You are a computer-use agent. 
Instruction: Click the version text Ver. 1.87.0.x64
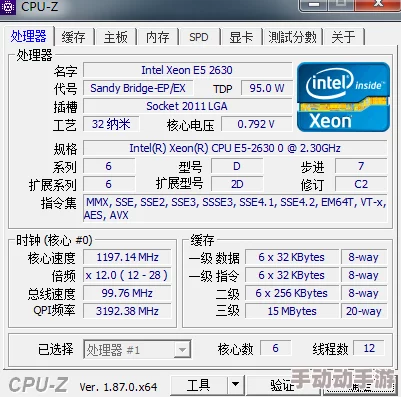118,387
